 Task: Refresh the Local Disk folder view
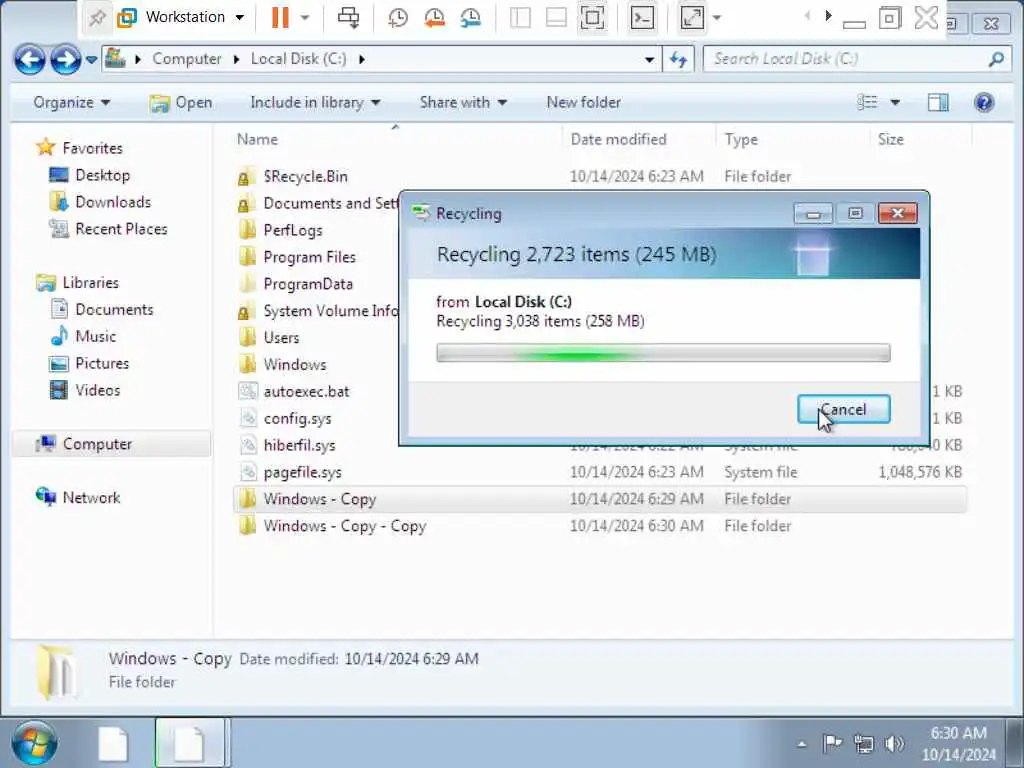[x=679, y=59]
